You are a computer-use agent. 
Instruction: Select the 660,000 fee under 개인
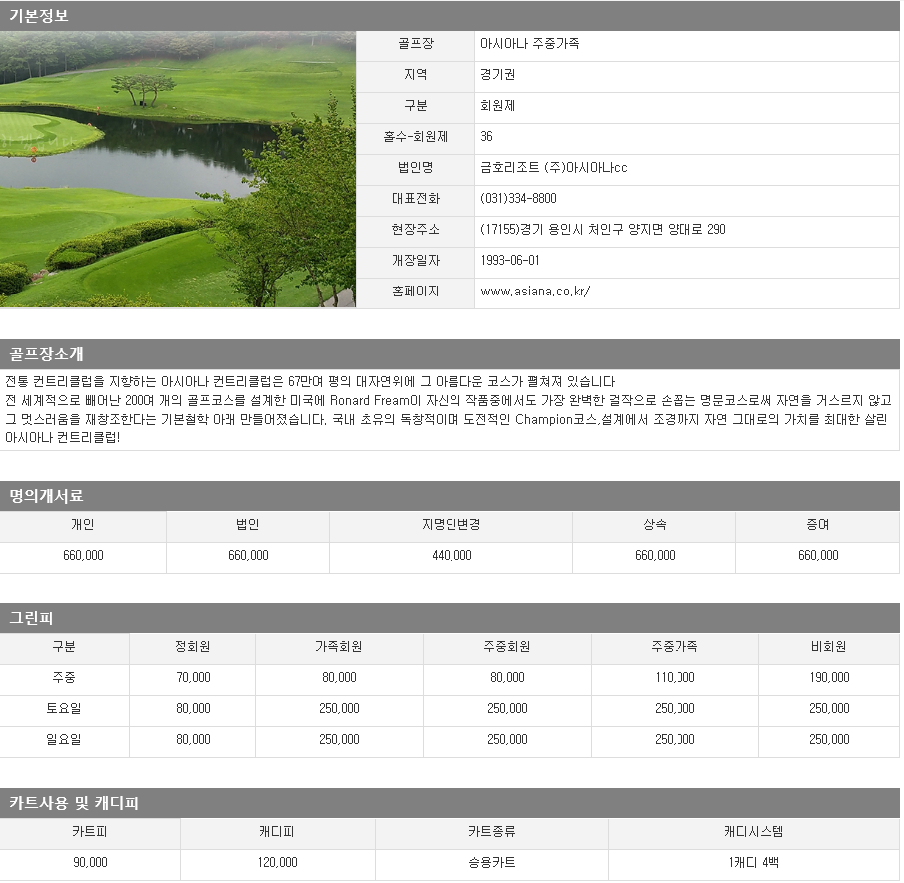(x=83, y=556)
